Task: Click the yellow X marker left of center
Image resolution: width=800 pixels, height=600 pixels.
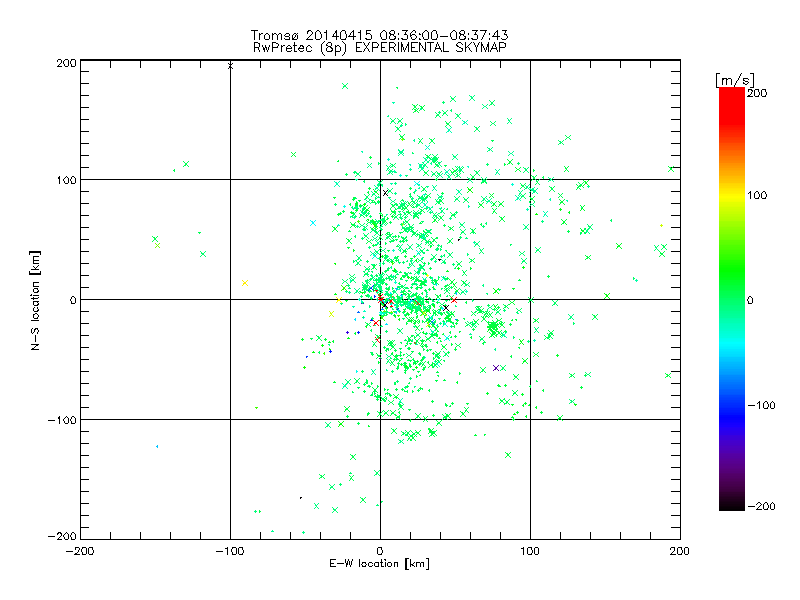Action: tap(245, 283)
